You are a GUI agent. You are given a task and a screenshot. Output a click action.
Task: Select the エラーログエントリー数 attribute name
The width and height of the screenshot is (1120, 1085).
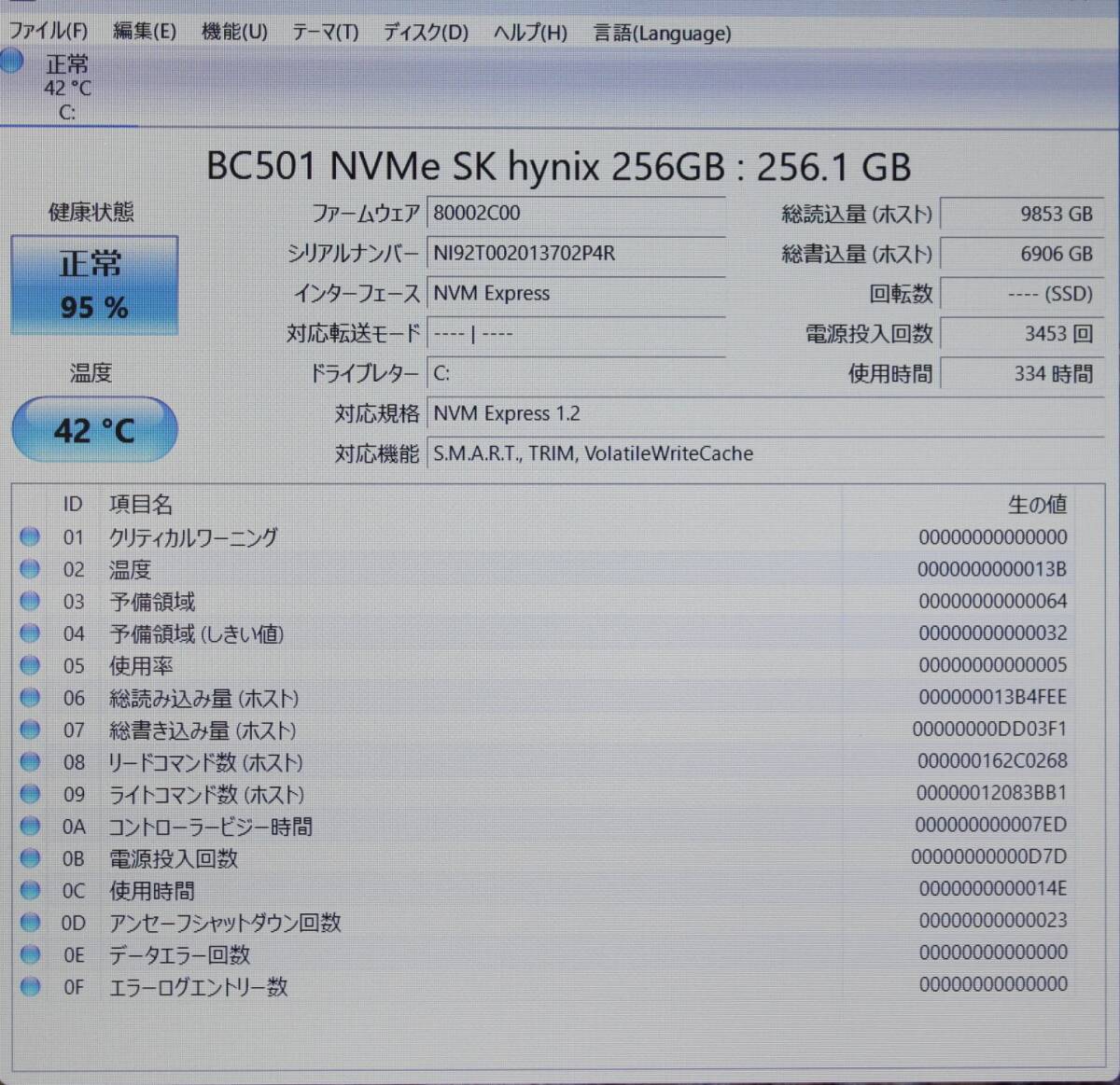[x=198, y=987]
